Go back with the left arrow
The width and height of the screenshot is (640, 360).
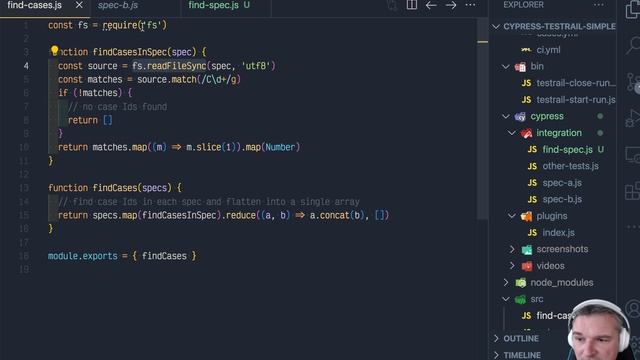click(431, 5)
